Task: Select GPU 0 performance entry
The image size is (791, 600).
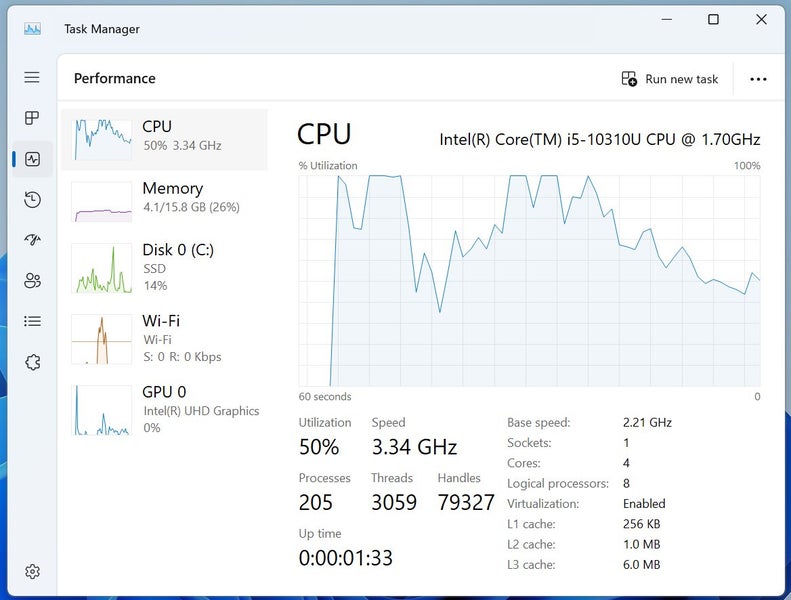Action: (x=165, y=409)
